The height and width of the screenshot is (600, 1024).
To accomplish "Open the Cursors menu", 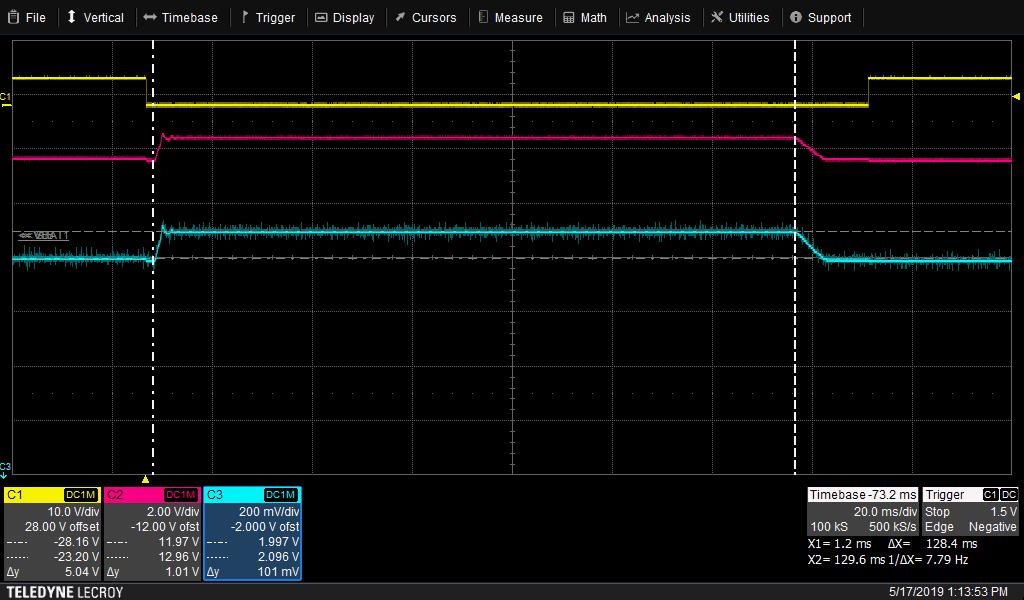I will 426,18.
